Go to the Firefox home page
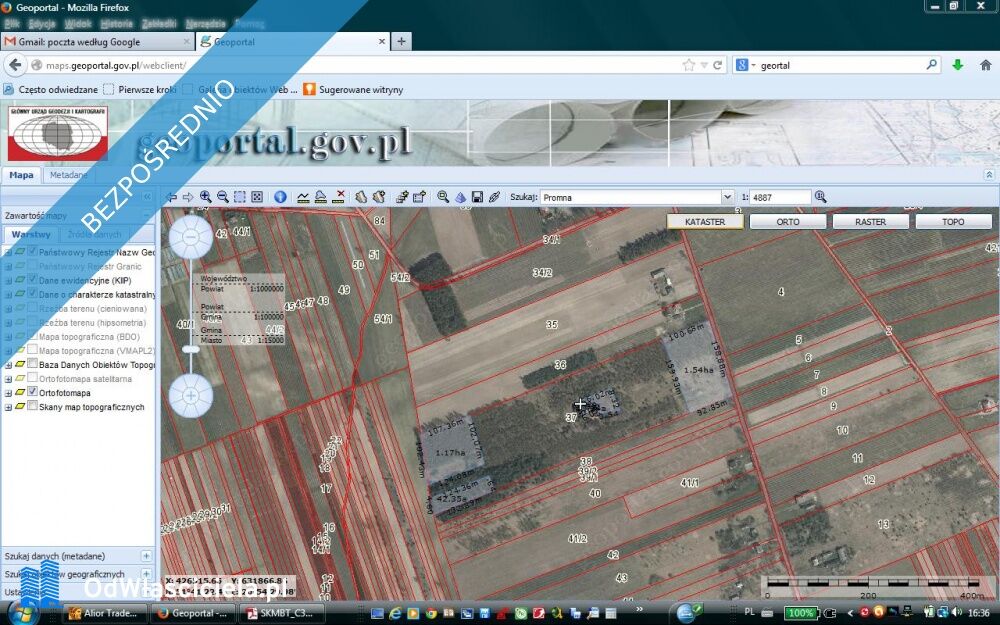This screenshot has height=625, width=1000. point(985,65)
